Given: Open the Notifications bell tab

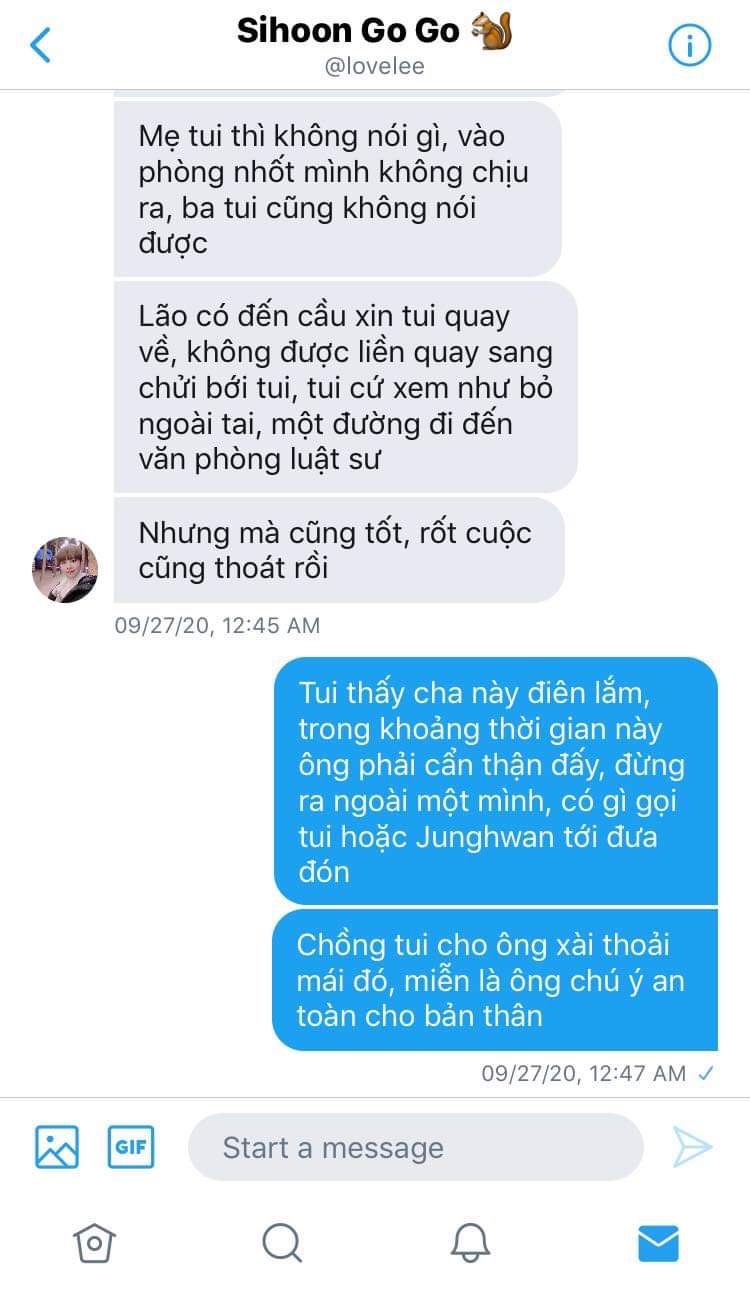Looking at the screenshot, I should (470, 1243).
